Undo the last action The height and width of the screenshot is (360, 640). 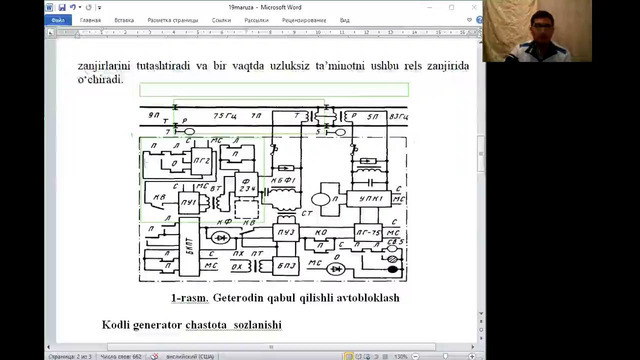(73, 7)
